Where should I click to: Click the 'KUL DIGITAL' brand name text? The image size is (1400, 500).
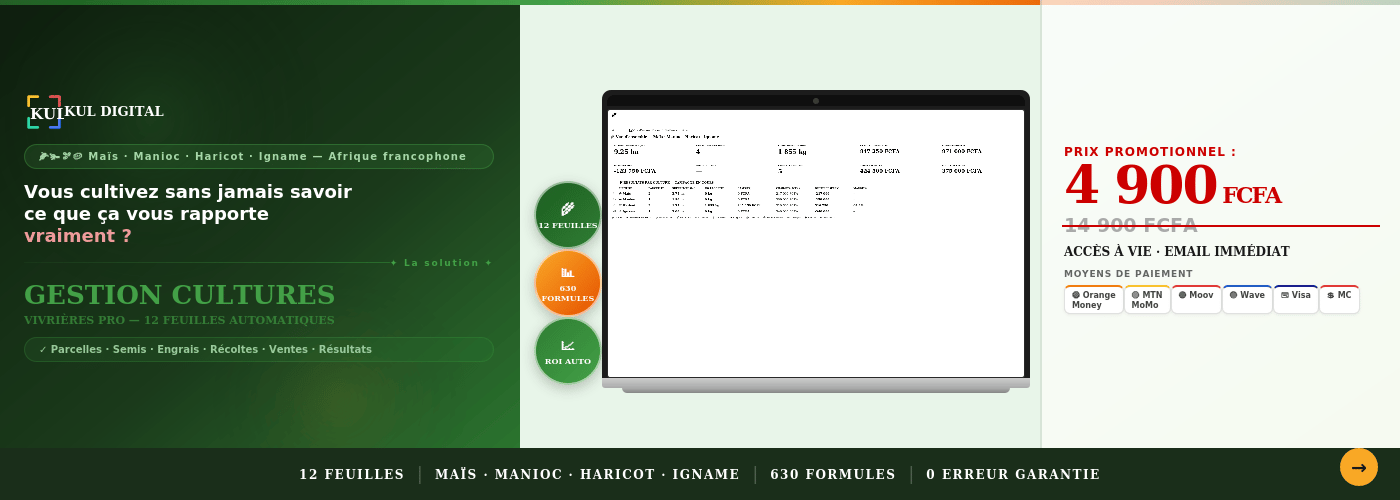pyautogui.click(x=114, y=111)
